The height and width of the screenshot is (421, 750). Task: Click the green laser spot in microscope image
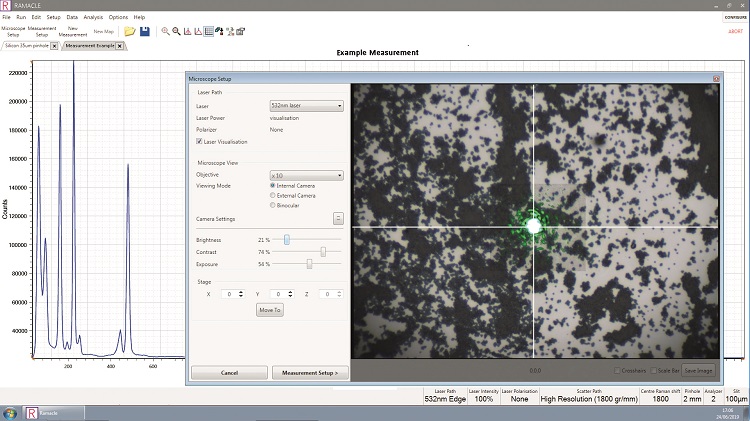(x=534, y=226)
